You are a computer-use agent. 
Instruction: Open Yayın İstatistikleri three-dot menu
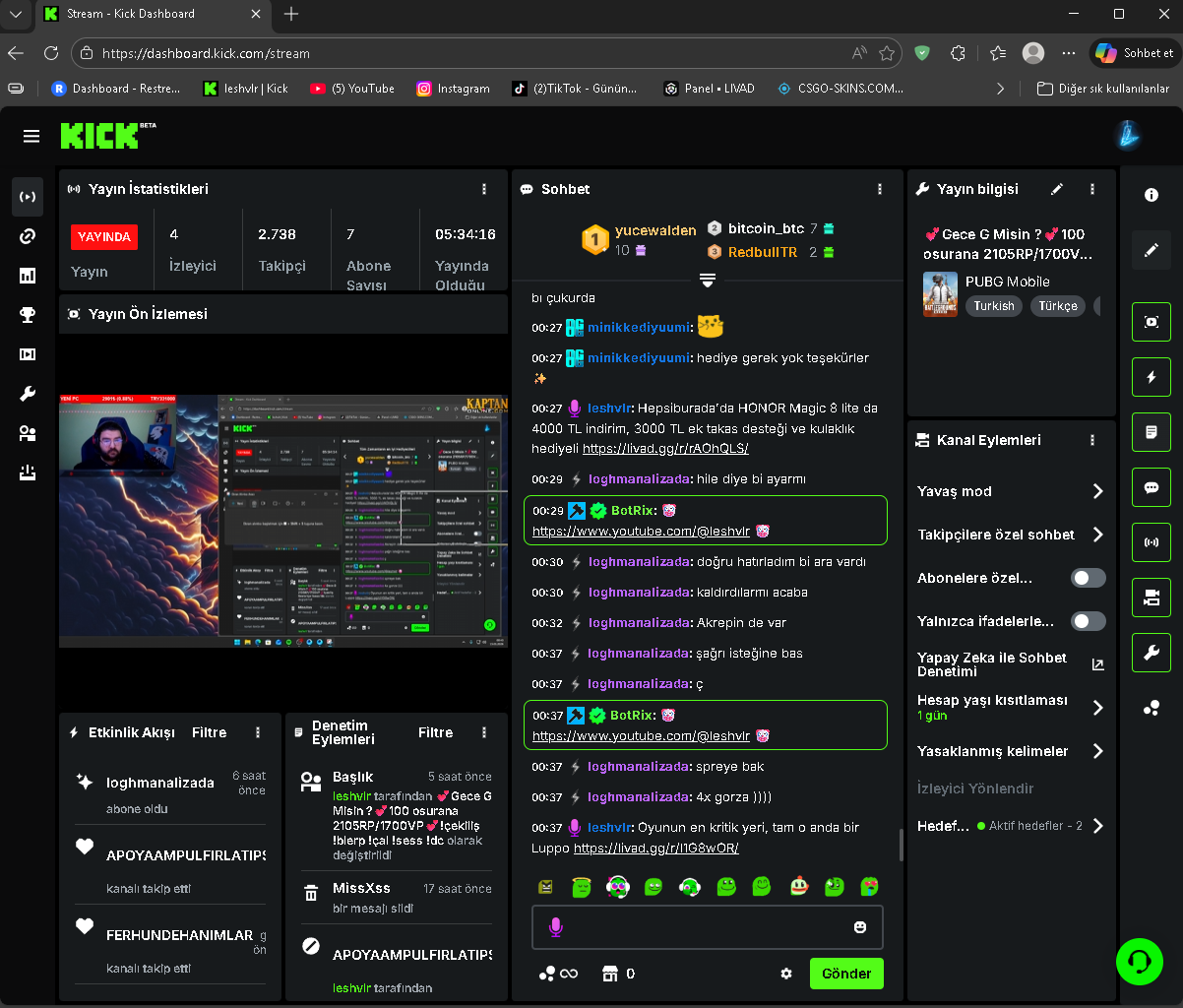(x=484, y=189)
